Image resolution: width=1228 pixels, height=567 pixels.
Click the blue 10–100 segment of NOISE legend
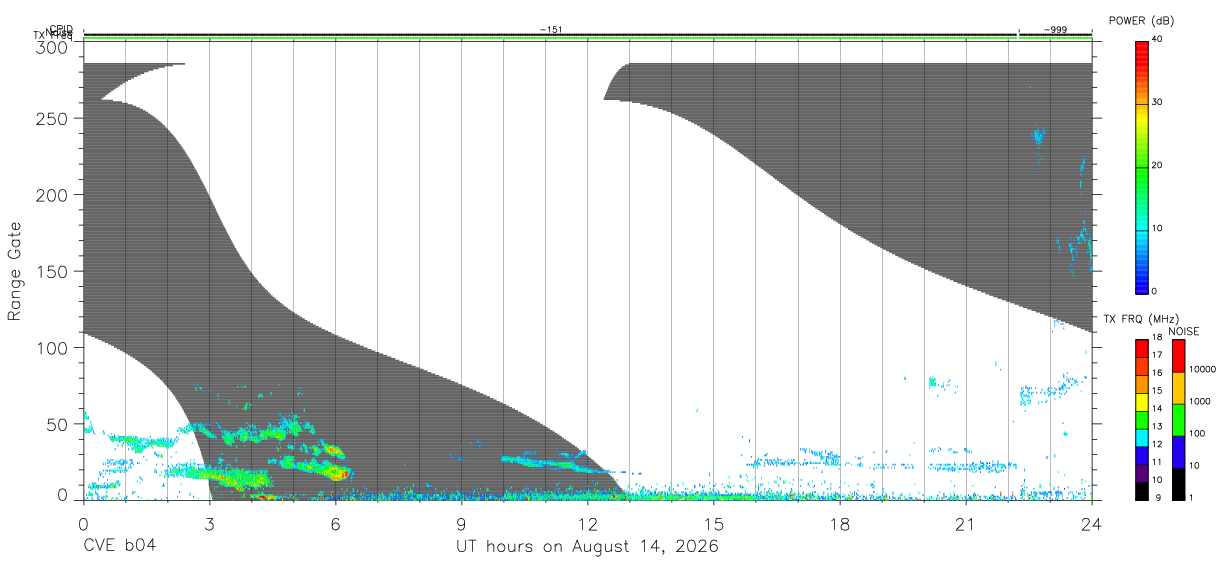tap(1178, 452)
